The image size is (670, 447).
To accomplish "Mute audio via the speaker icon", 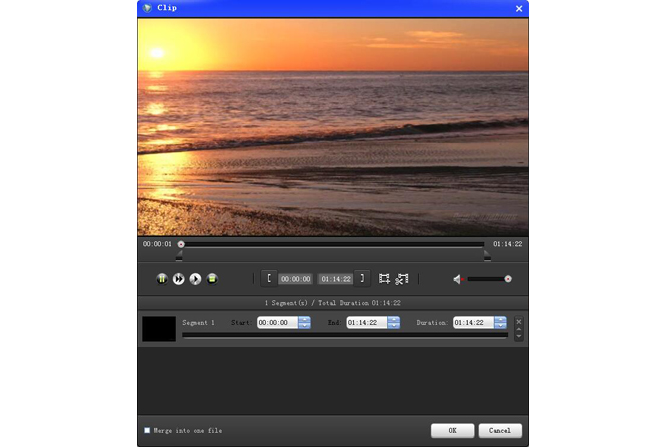I will pyautogui.click(x=458, y=279).
